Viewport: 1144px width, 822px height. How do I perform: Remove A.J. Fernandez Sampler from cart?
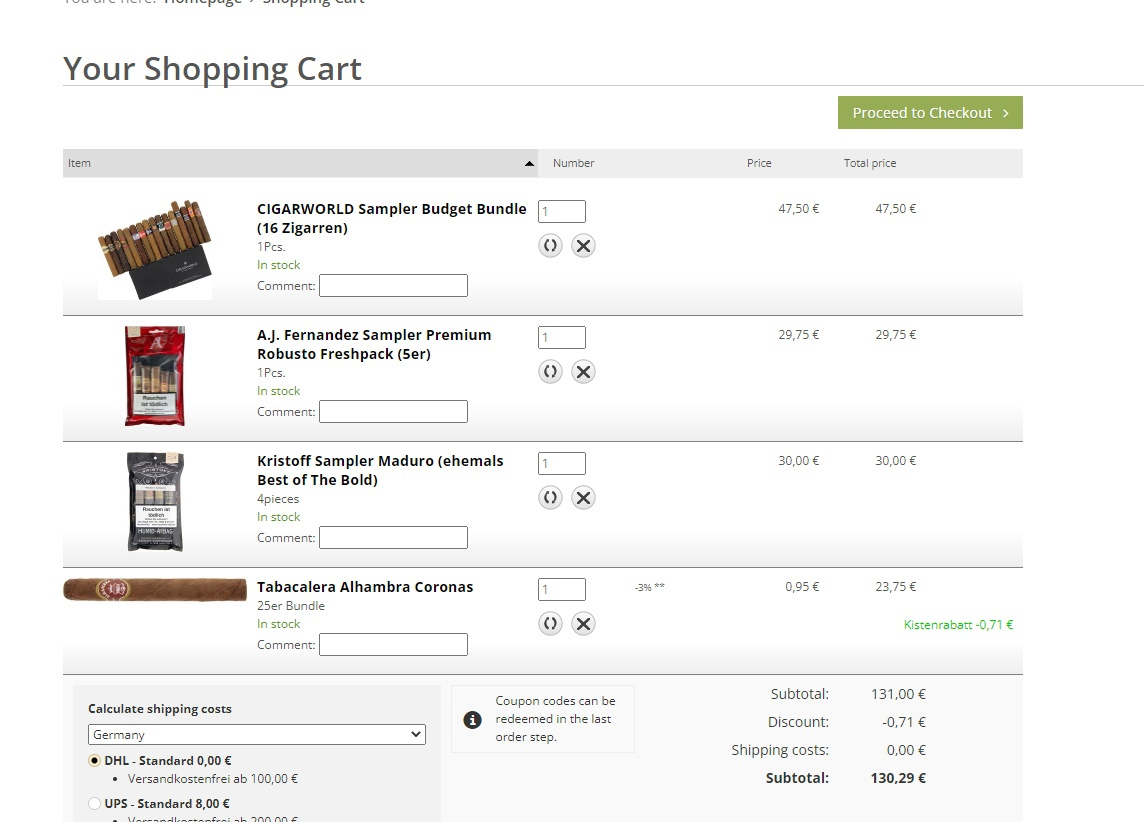pos(583,372)
